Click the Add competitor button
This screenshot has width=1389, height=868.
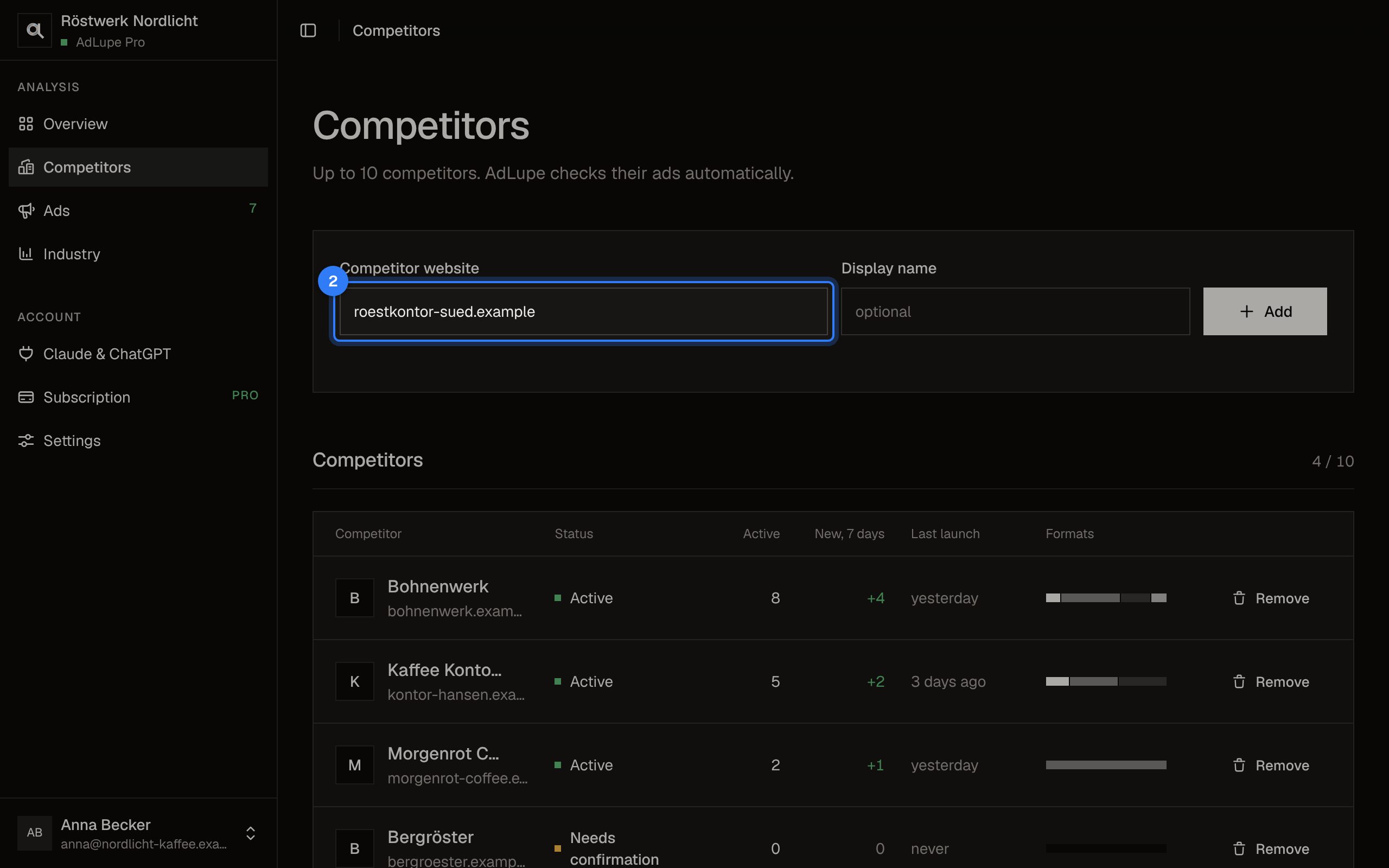point(1264,311)
